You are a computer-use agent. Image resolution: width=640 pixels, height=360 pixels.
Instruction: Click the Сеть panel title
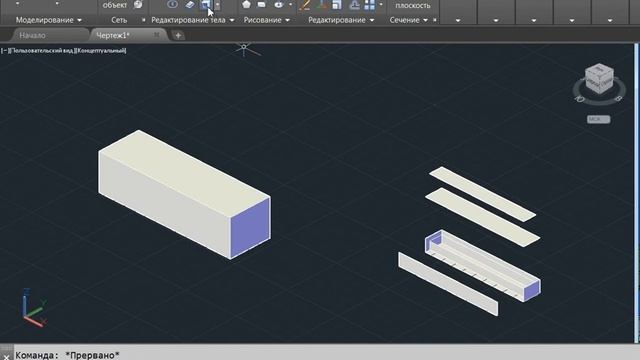tap(119, 20)
